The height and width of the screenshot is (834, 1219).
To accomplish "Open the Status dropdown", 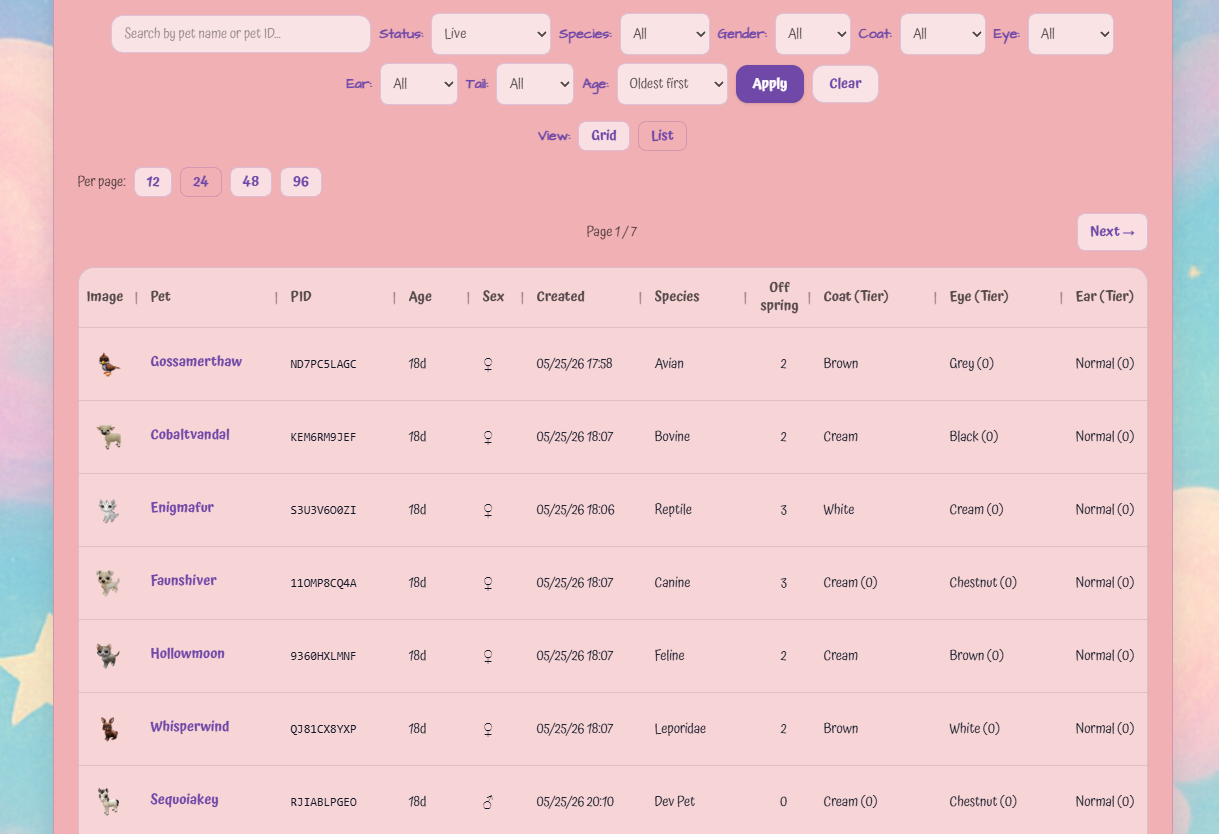I will [x=491, y=34].
